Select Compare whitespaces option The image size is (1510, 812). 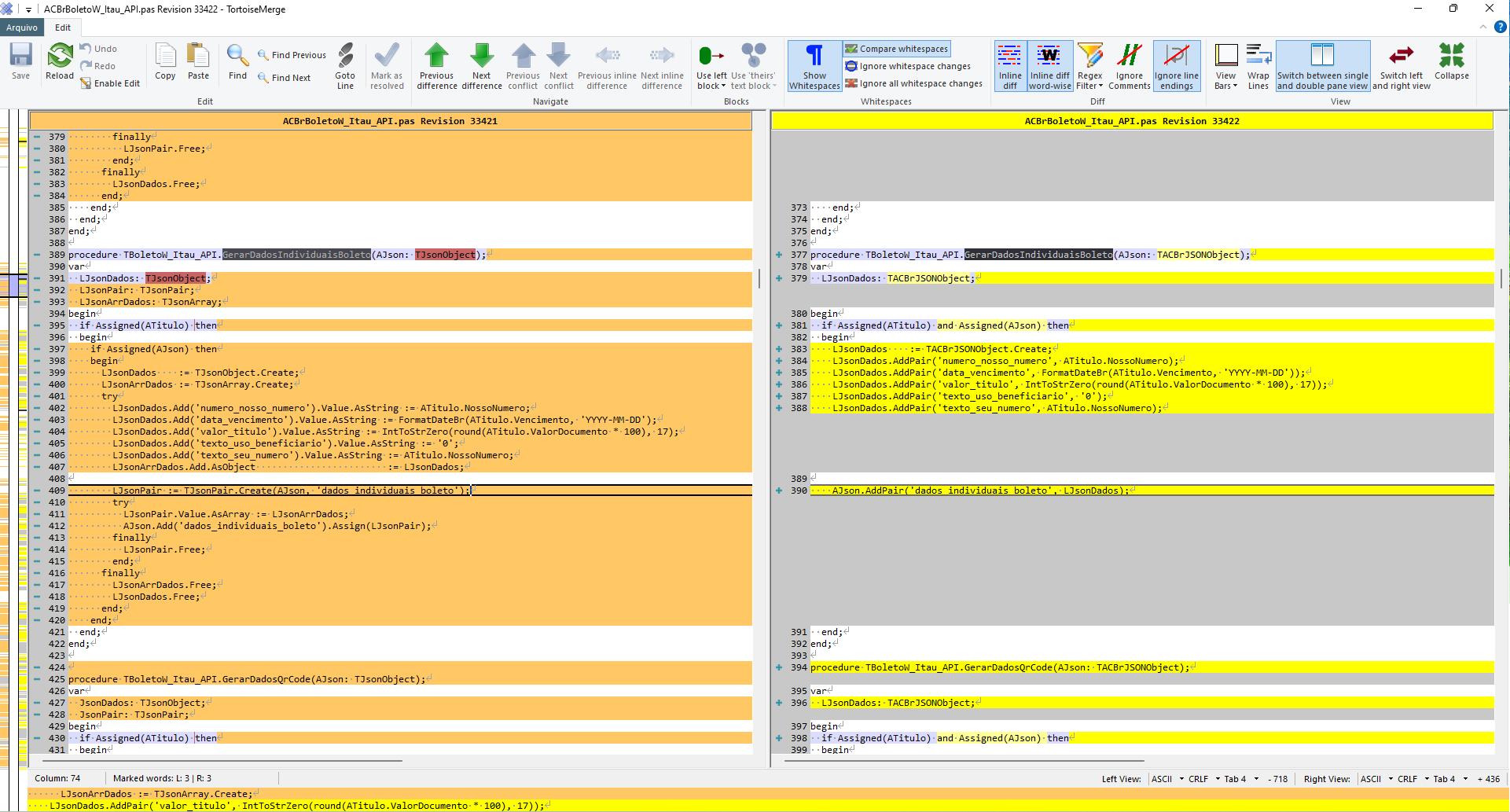[x=897, y=49]
